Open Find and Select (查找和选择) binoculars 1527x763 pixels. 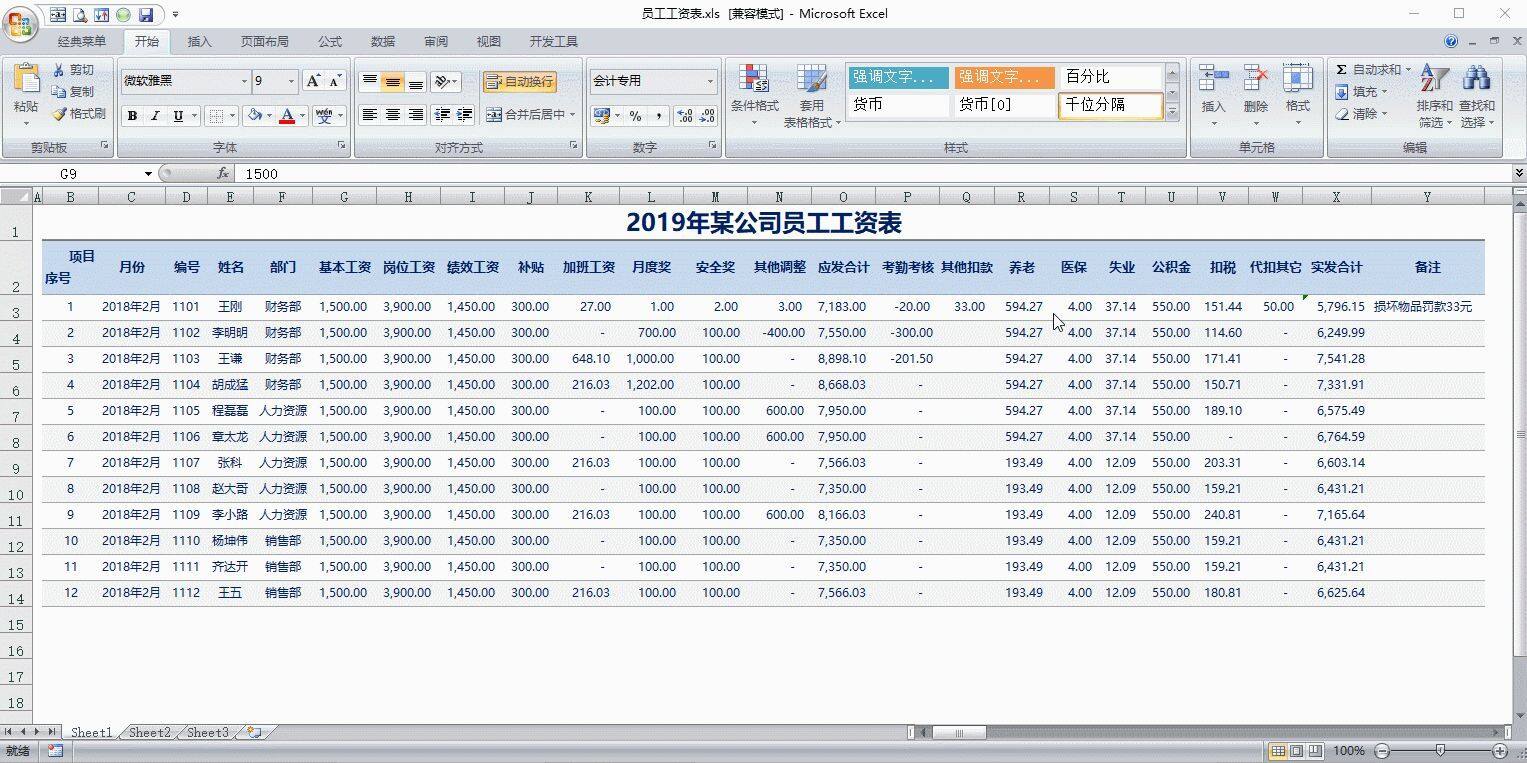pyautogui.click(x=1477, y=96)
